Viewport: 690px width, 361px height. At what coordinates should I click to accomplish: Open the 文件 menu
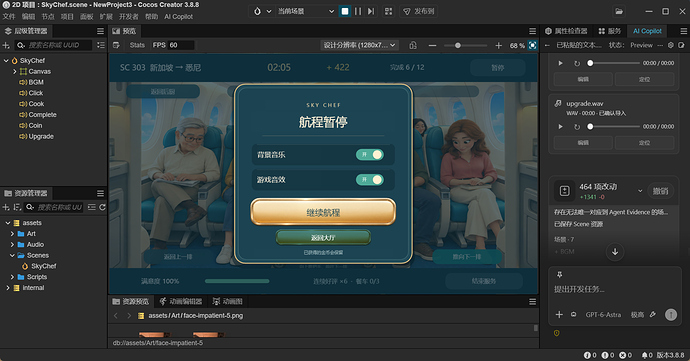point(9,17)
